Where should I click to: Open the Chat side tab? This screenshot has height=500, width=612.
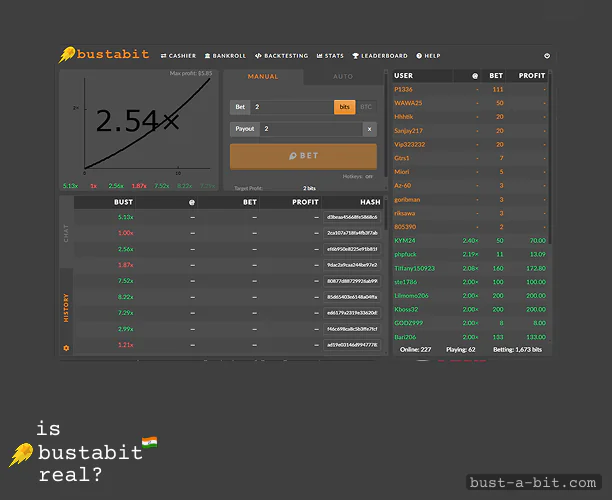66,233
